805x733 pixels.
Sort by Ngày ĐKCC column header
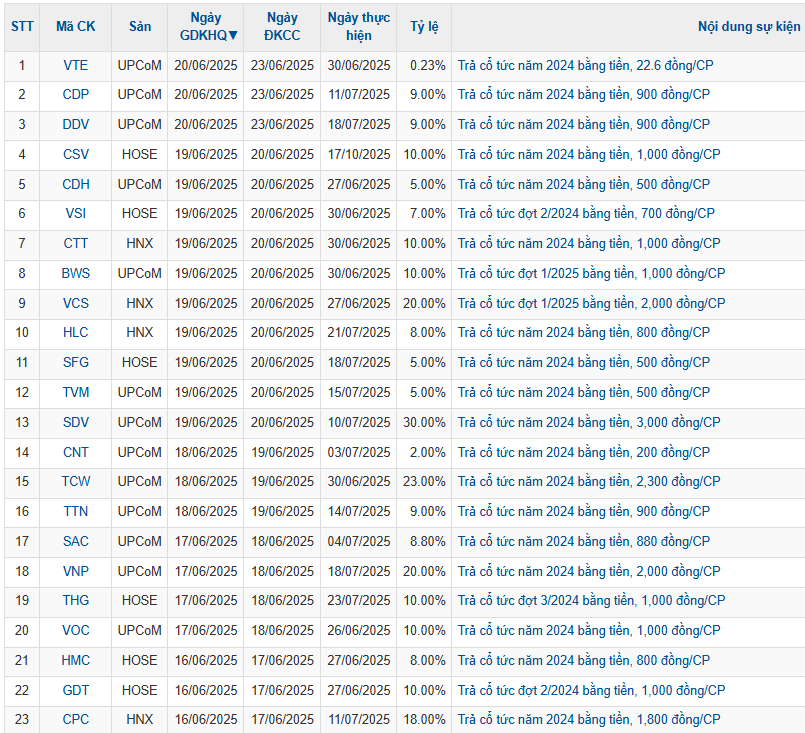pos(282,27)
